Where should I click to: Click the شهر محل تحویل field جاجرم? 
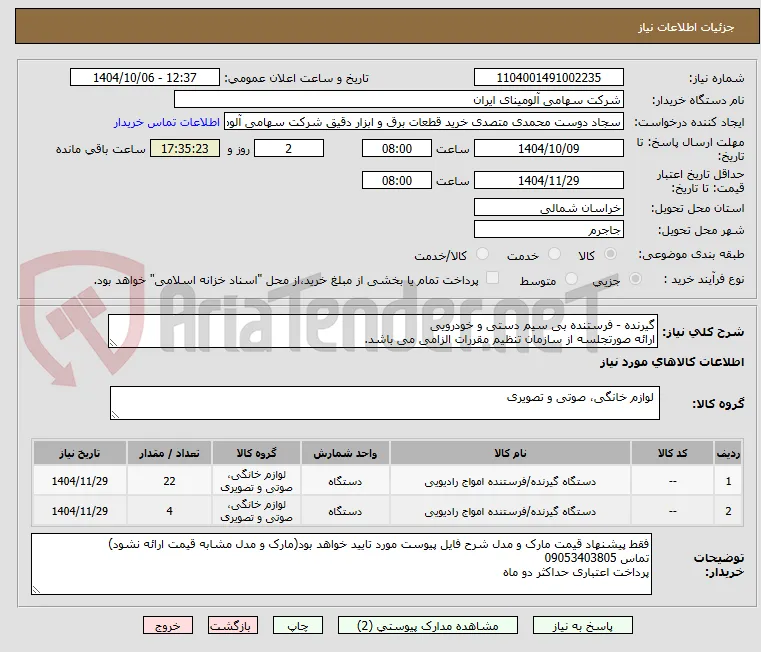pyautogui.click(x=548, y=230)
